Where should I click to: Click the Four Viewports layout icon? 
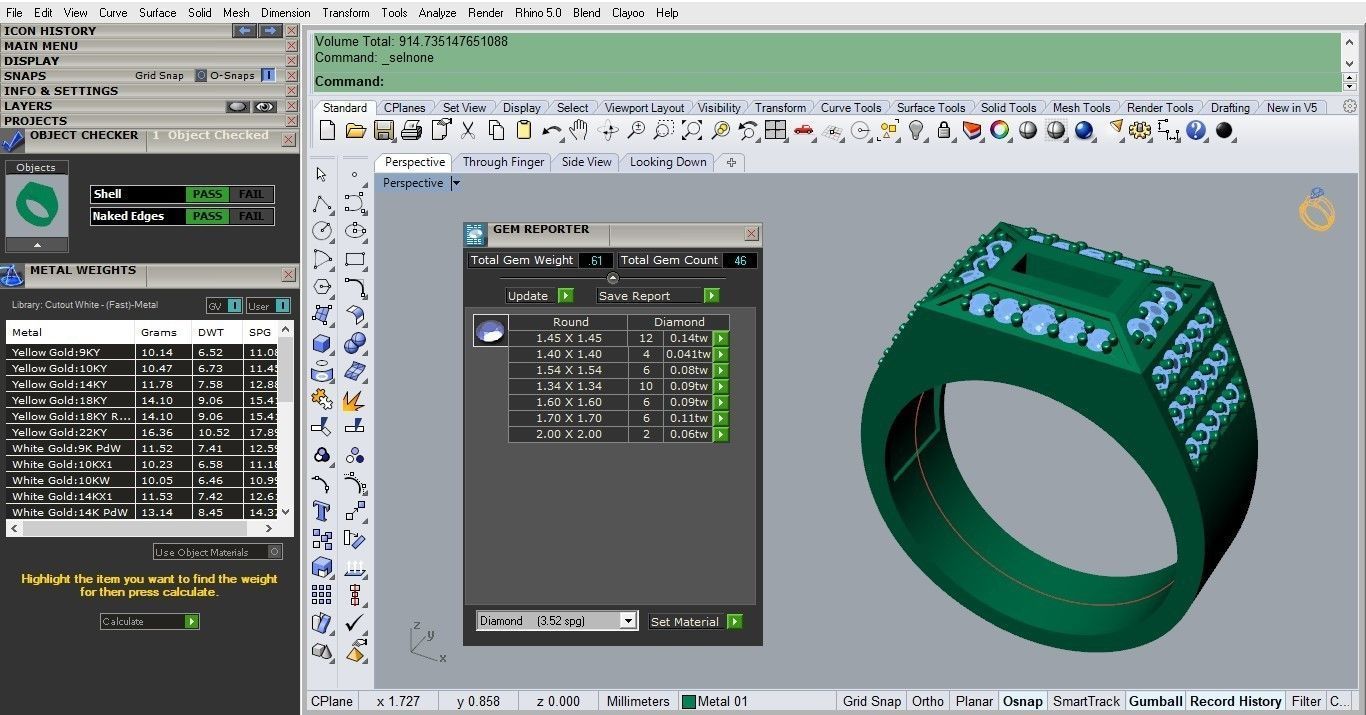pos(775,130)
